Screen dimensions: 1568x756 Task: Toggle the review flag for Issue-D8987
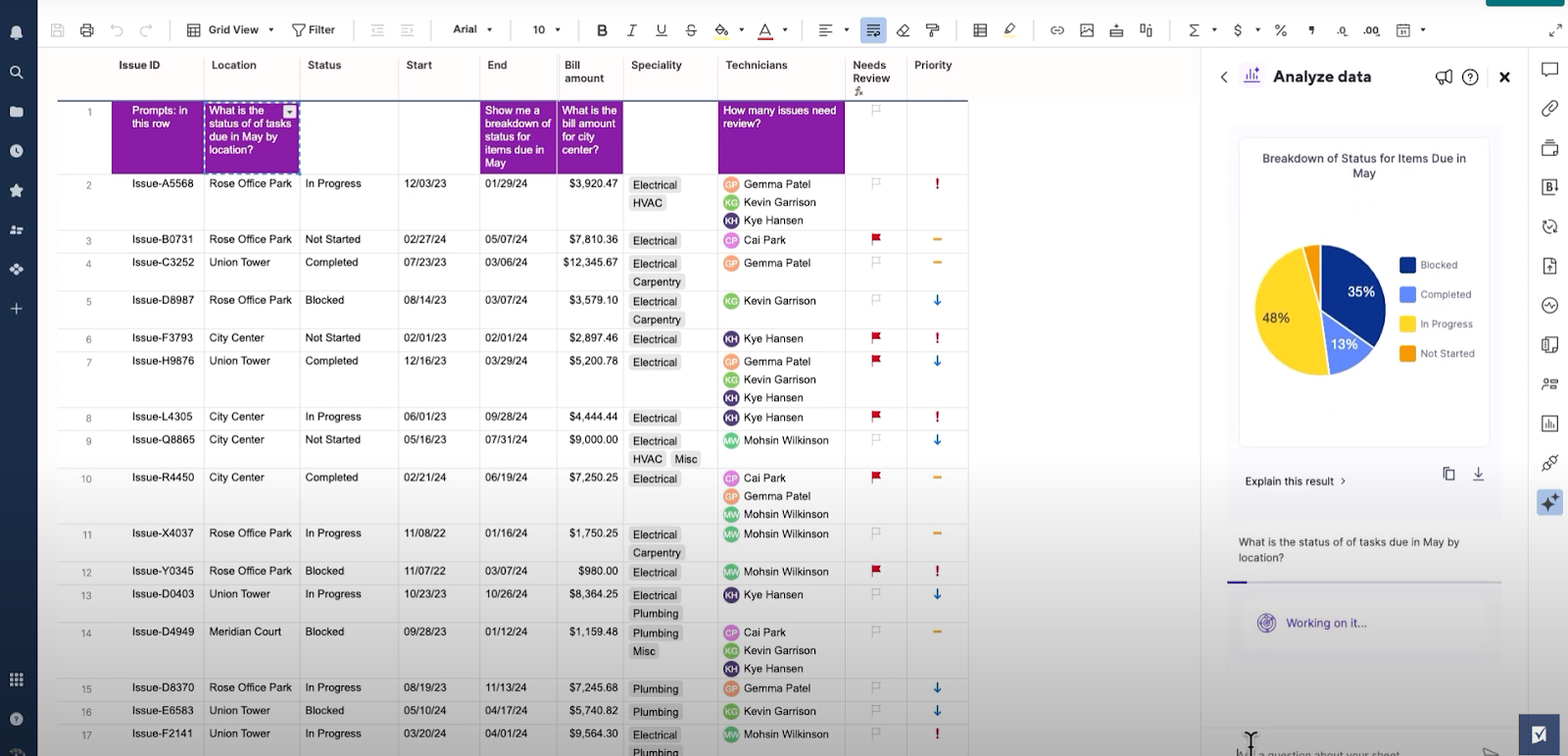[x=876, y=300]
